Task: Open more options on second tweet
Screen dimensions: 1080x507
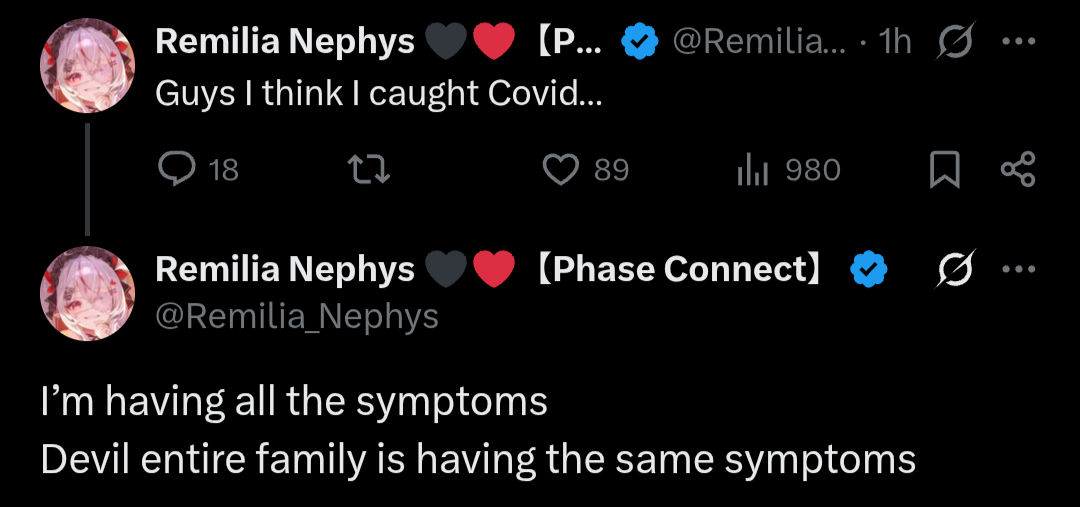Action: click(1019, 269)
